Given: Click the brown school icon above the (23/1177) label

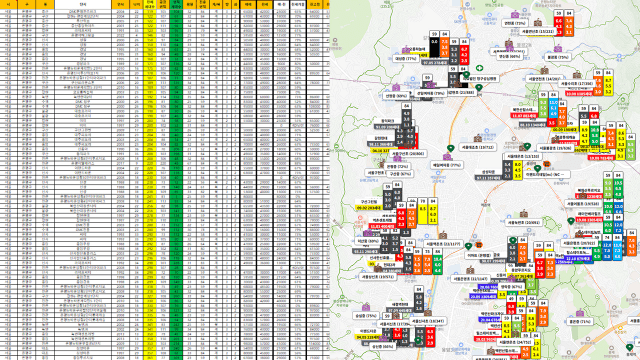Looking at the screenshot, I should (443, 236).
